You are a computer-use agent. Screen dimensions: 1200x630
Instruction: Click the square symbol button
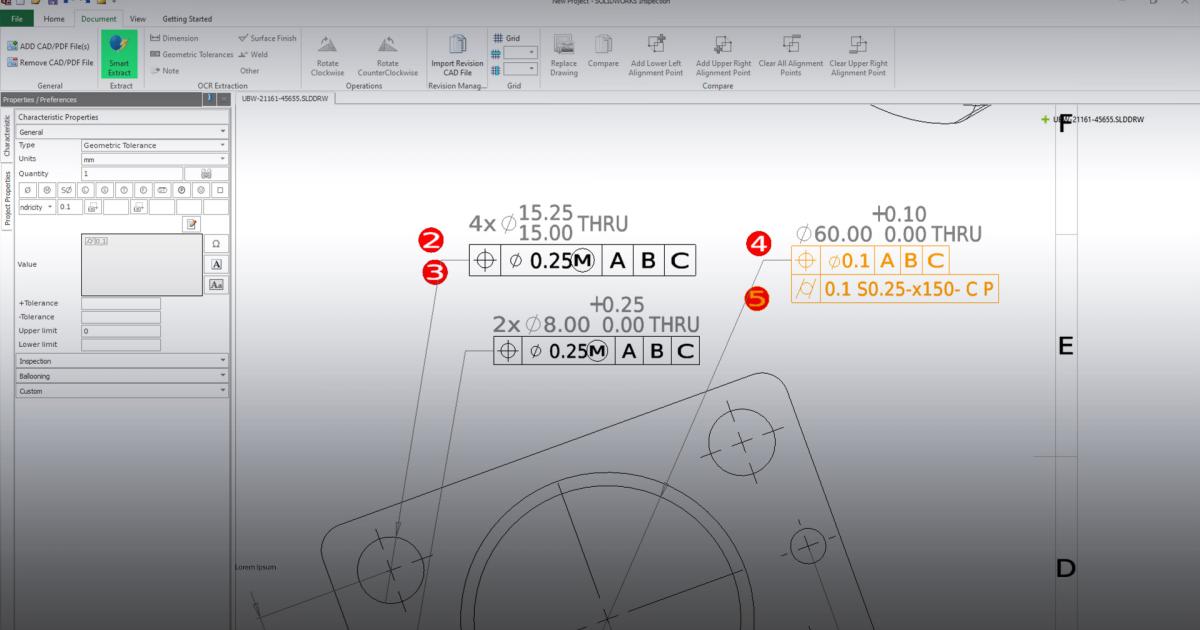pyautogui.click(x=220, y=190)
